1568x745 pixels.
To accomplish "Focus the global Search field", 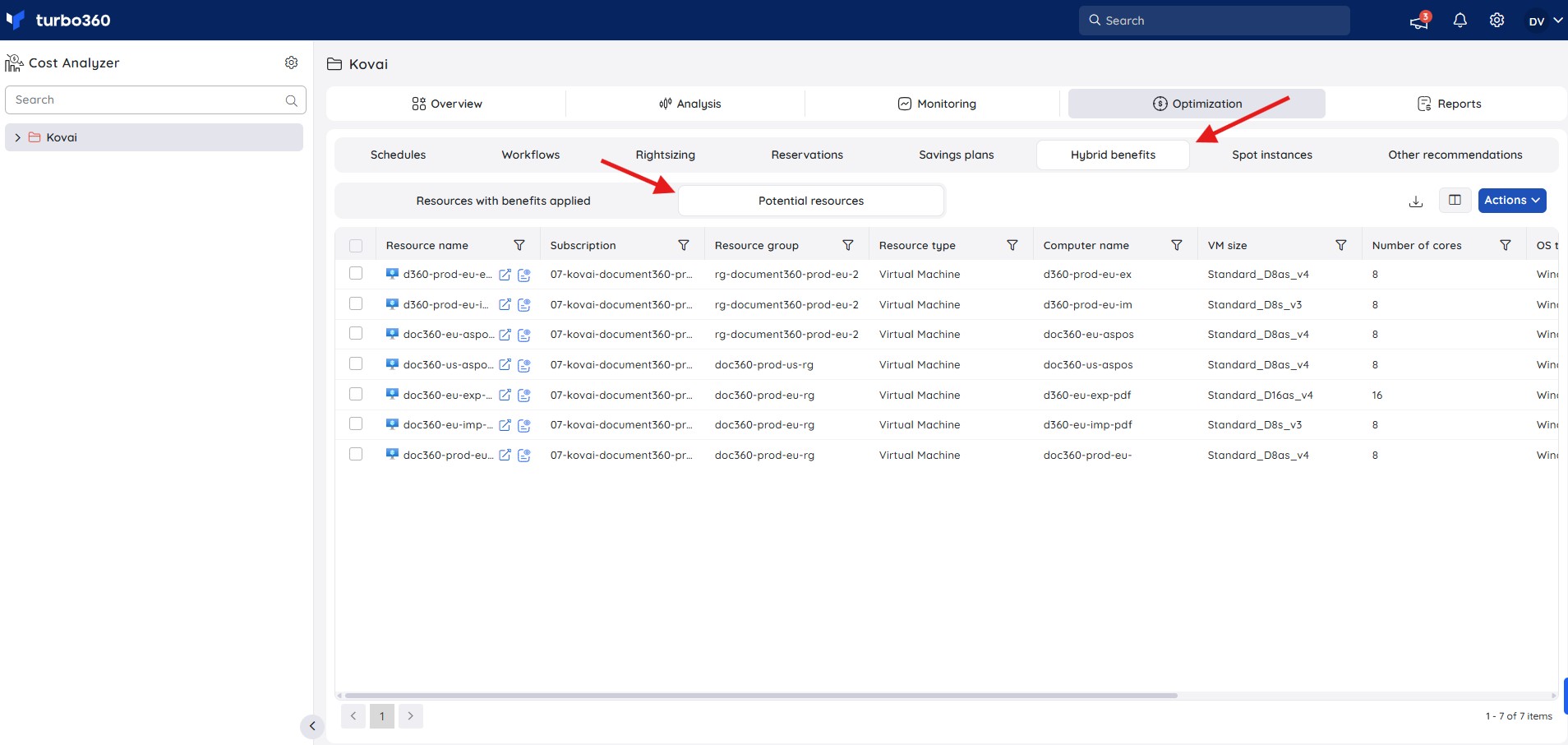I will click(1215, 21).
